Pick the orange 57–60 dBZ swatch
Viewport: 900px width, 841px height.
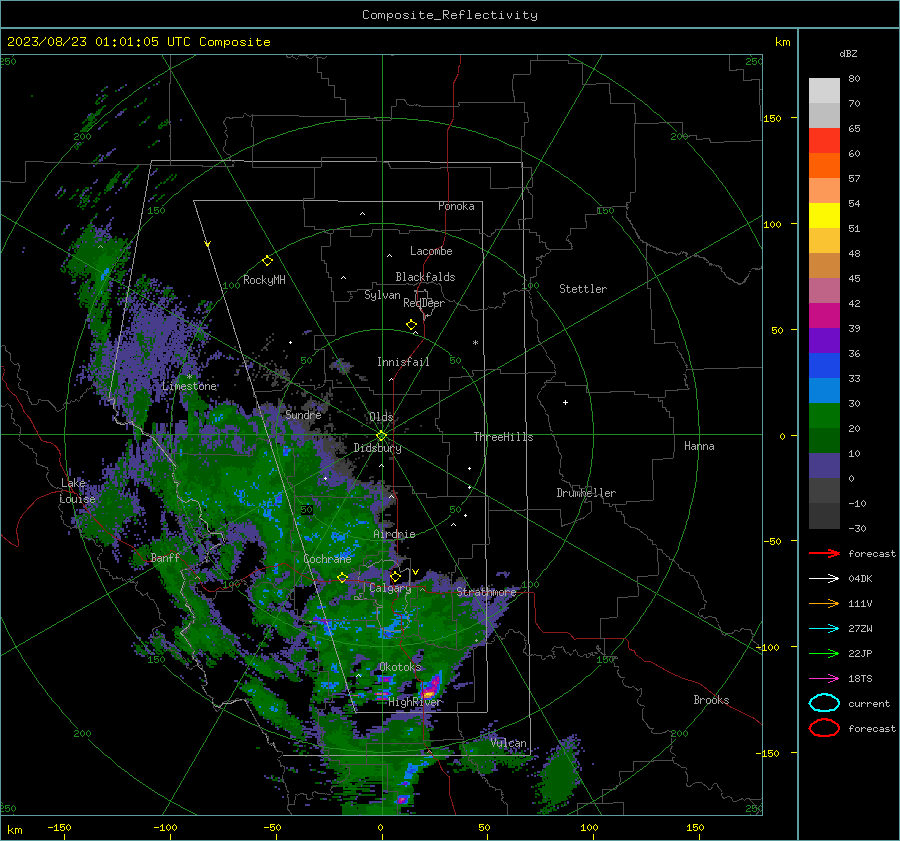pyautogui.click(x=824, y=165)
